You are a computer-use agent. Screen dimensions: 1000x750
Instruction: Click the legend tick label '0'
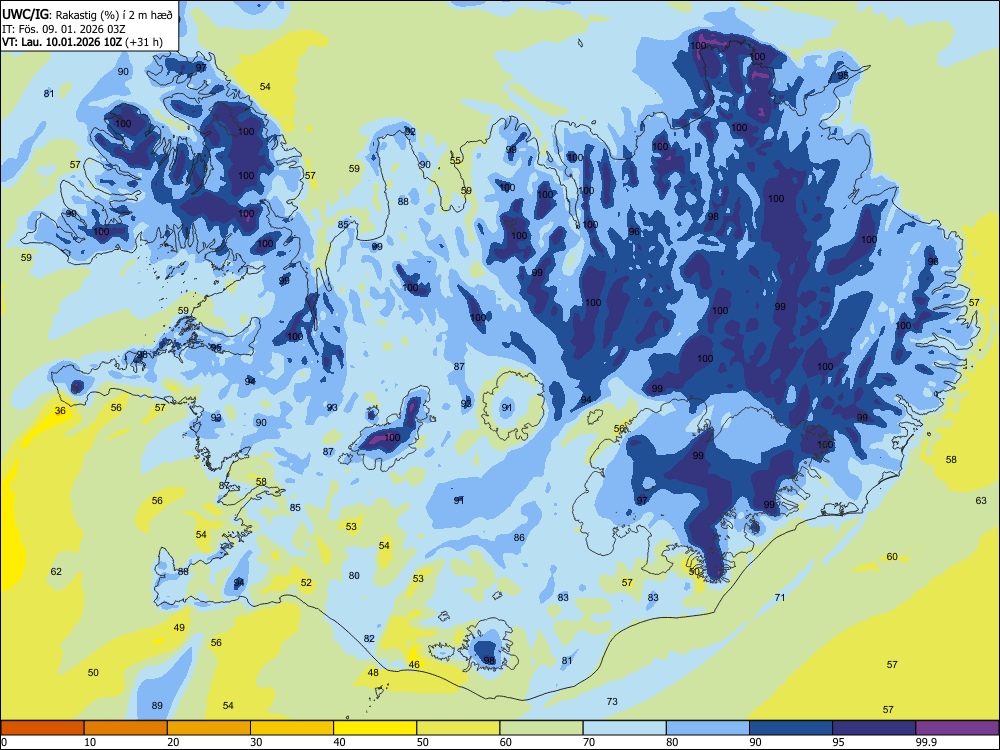tap(4, 742)
